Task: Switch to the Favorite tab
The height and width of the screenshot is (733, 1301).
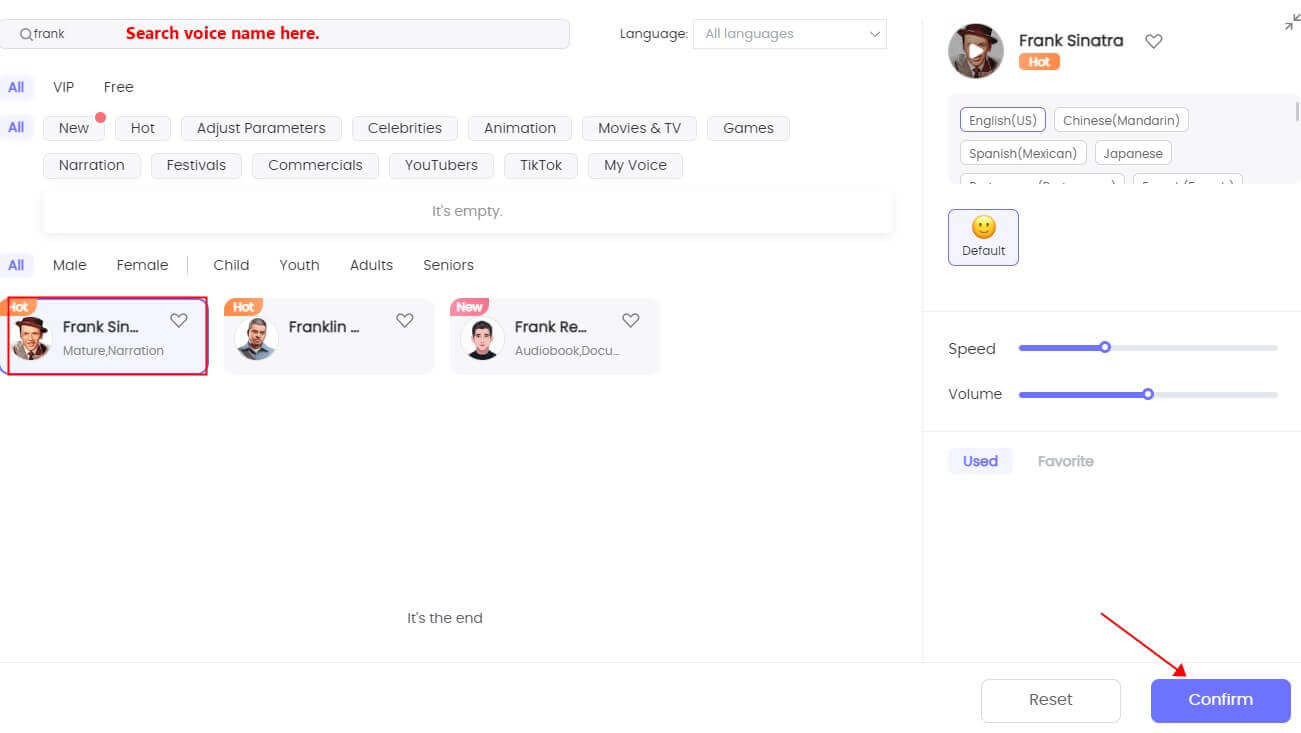Action: [1066, 461]
